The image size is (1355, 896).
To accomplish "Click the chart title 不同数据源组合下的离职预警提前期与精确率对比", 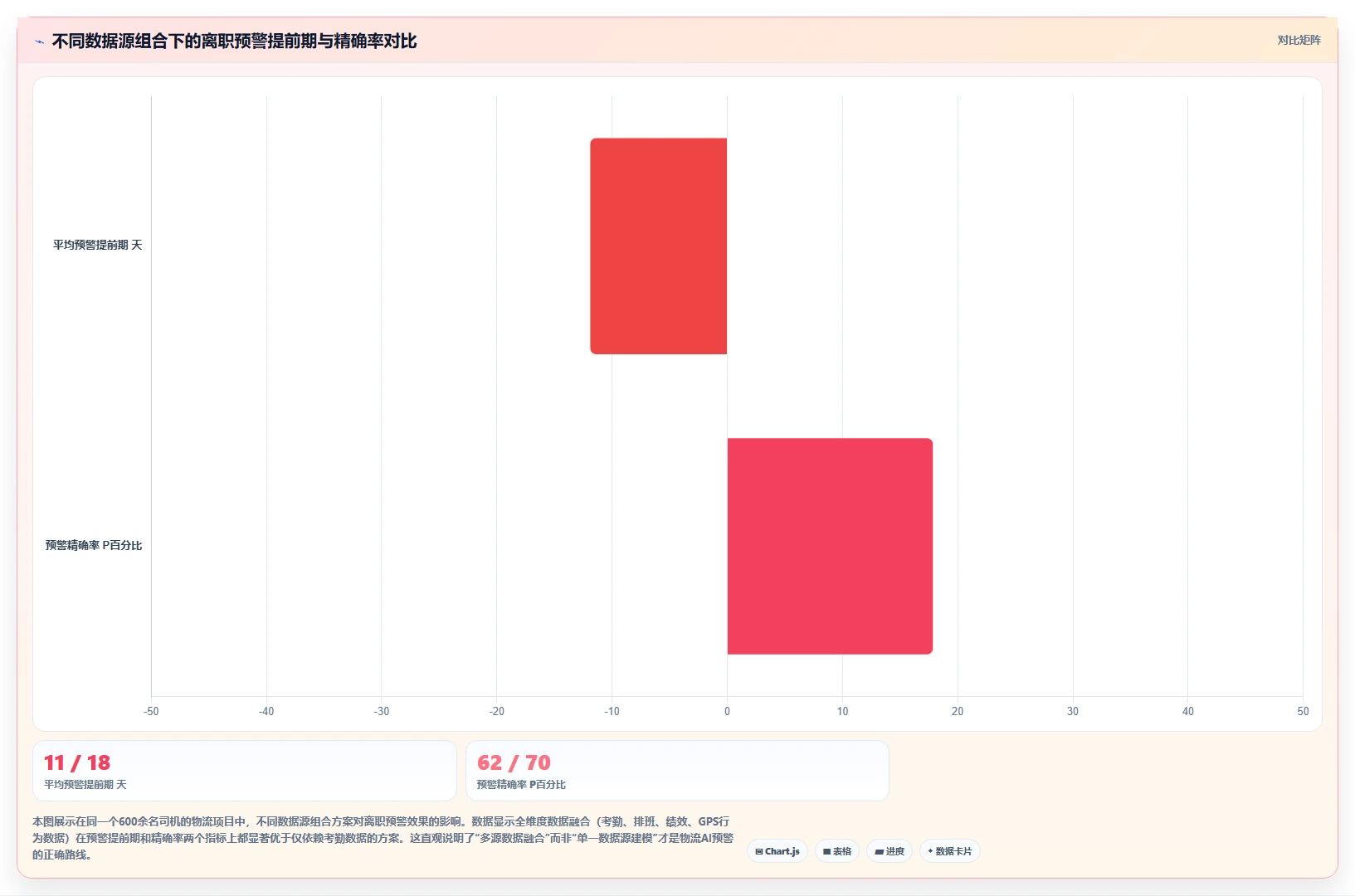I will [234, 41].
